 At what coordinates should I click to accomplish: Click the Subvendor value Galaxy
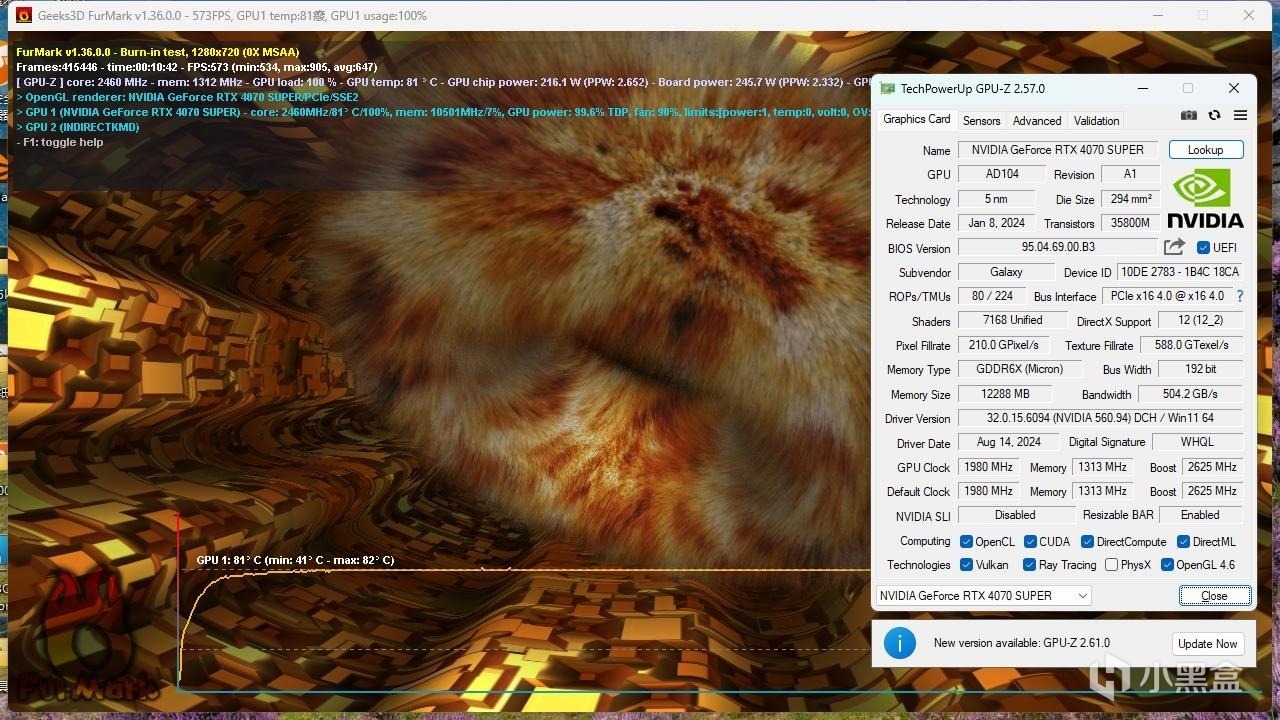point(1006,272)
